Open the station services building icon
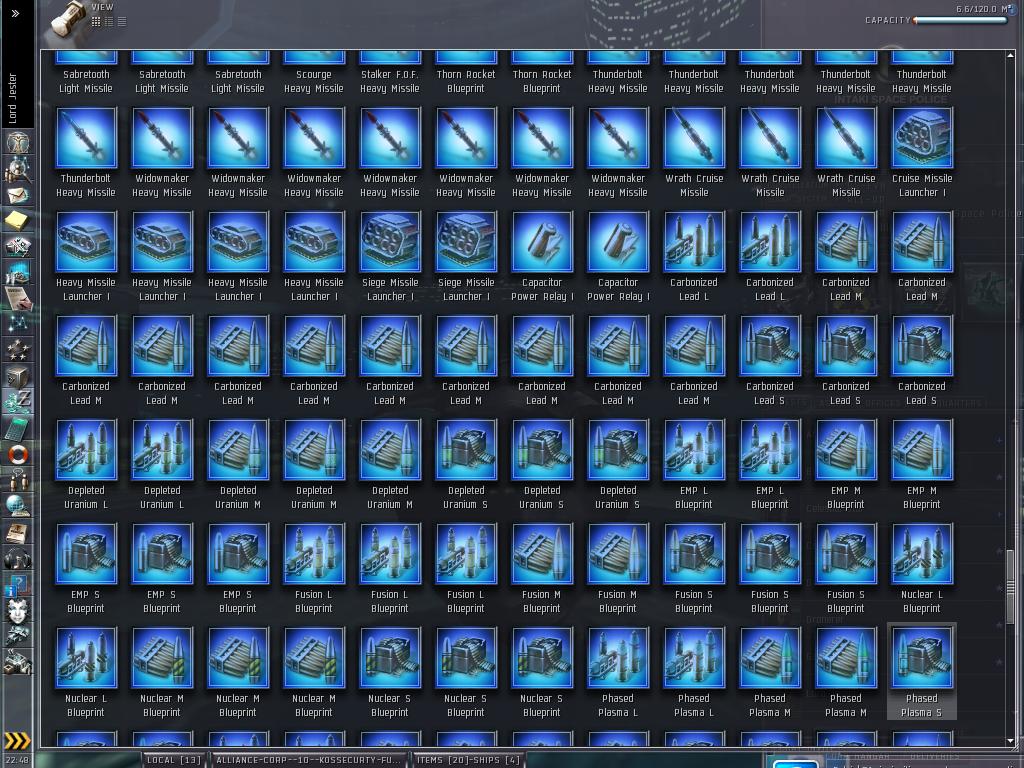This screenshot has height=768, width=1024. tap(17, 662)
